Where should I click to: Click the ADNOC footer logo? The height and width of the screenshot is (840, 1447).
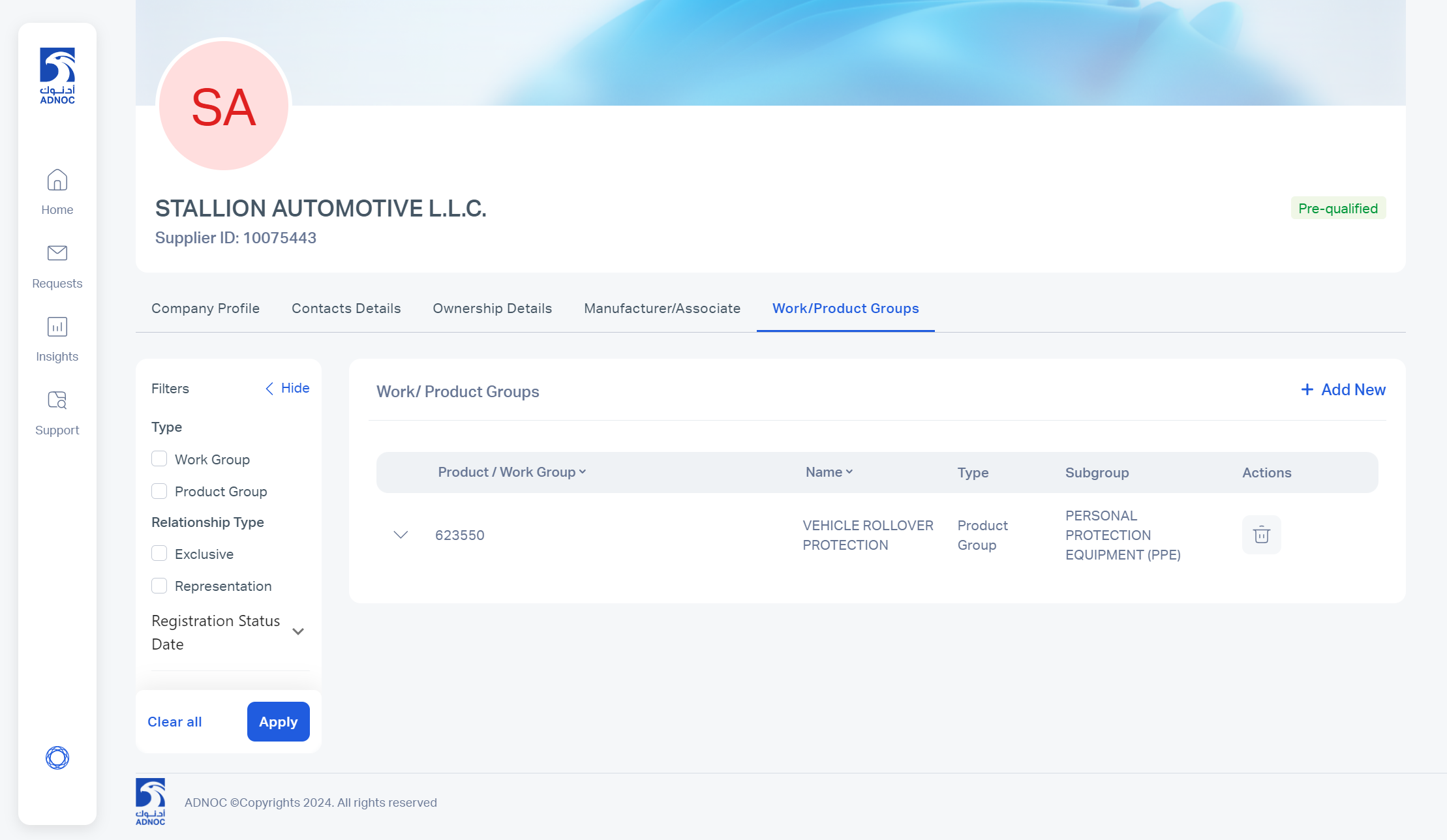[151, 802]
